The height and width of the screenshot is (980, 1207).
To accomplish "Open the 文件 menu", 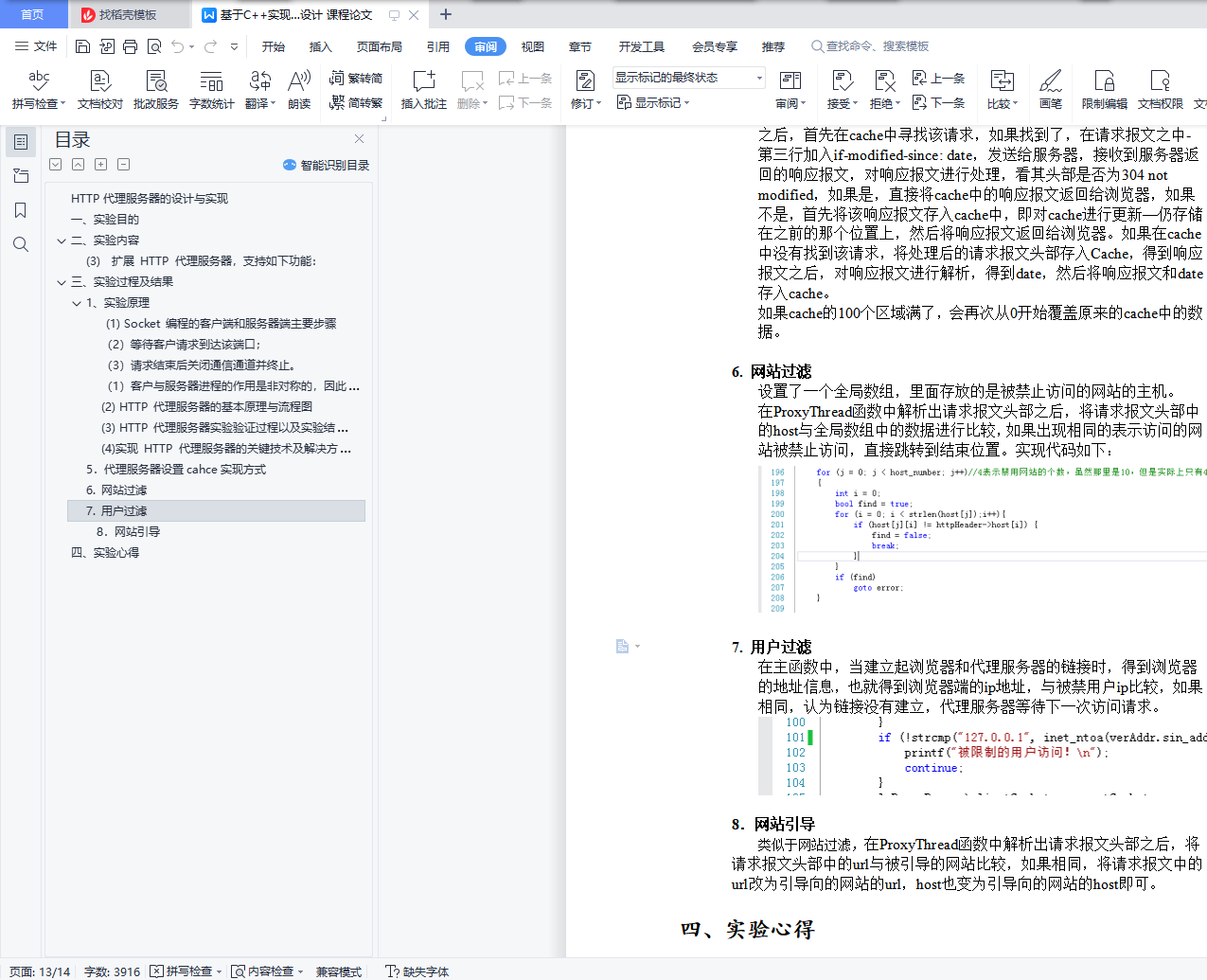I will tap(36, 46).
